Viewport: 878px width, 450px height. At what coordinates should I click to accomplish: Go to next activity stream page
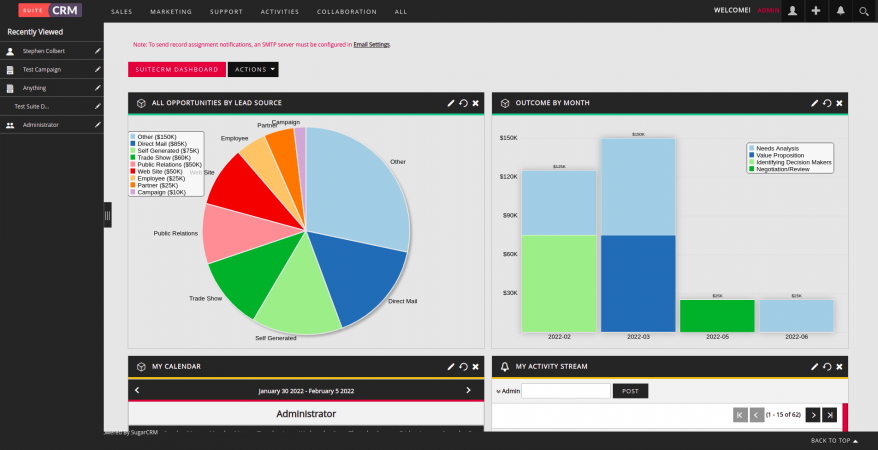813,415
